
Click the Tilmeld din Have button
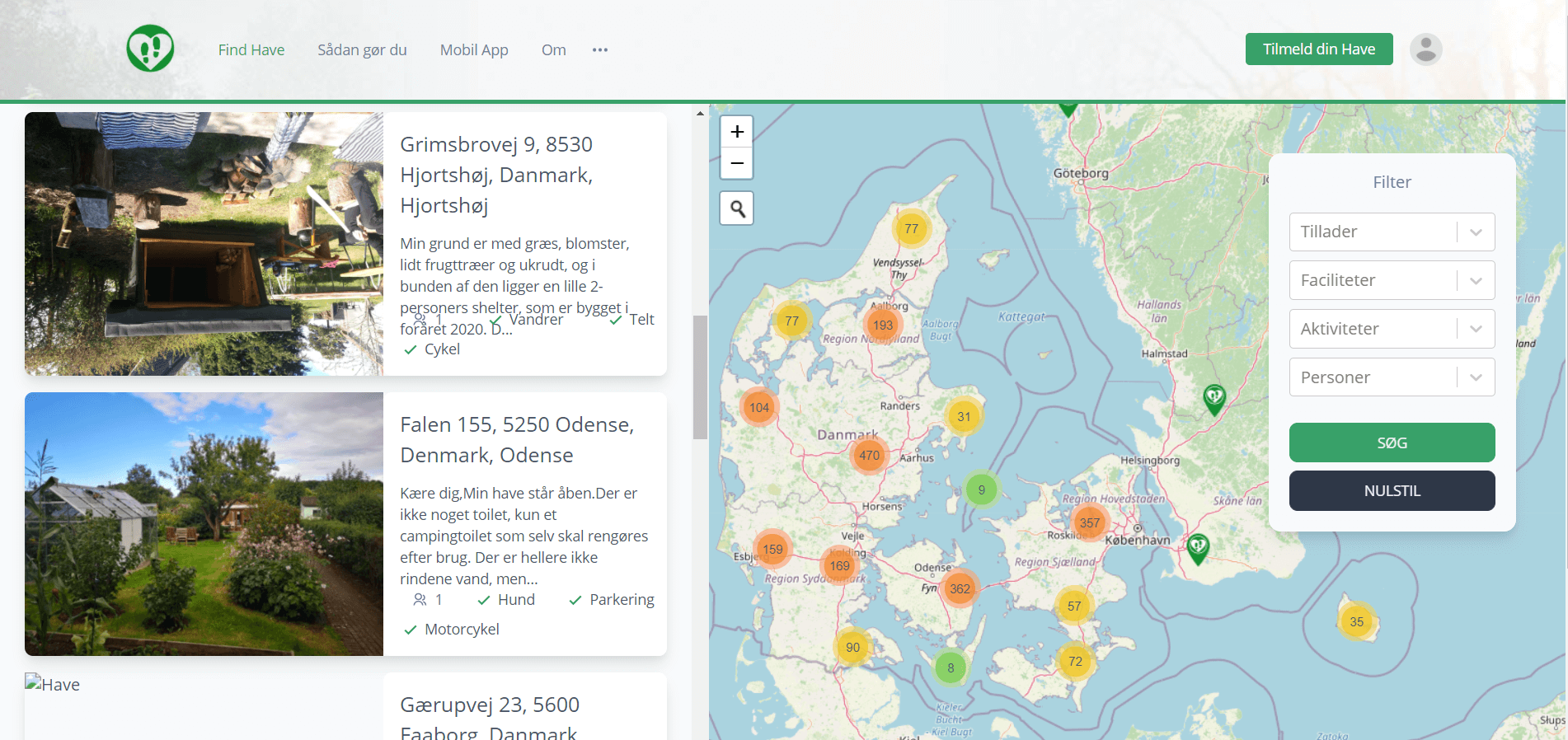pyautogui.click(x=1319, y=49)
